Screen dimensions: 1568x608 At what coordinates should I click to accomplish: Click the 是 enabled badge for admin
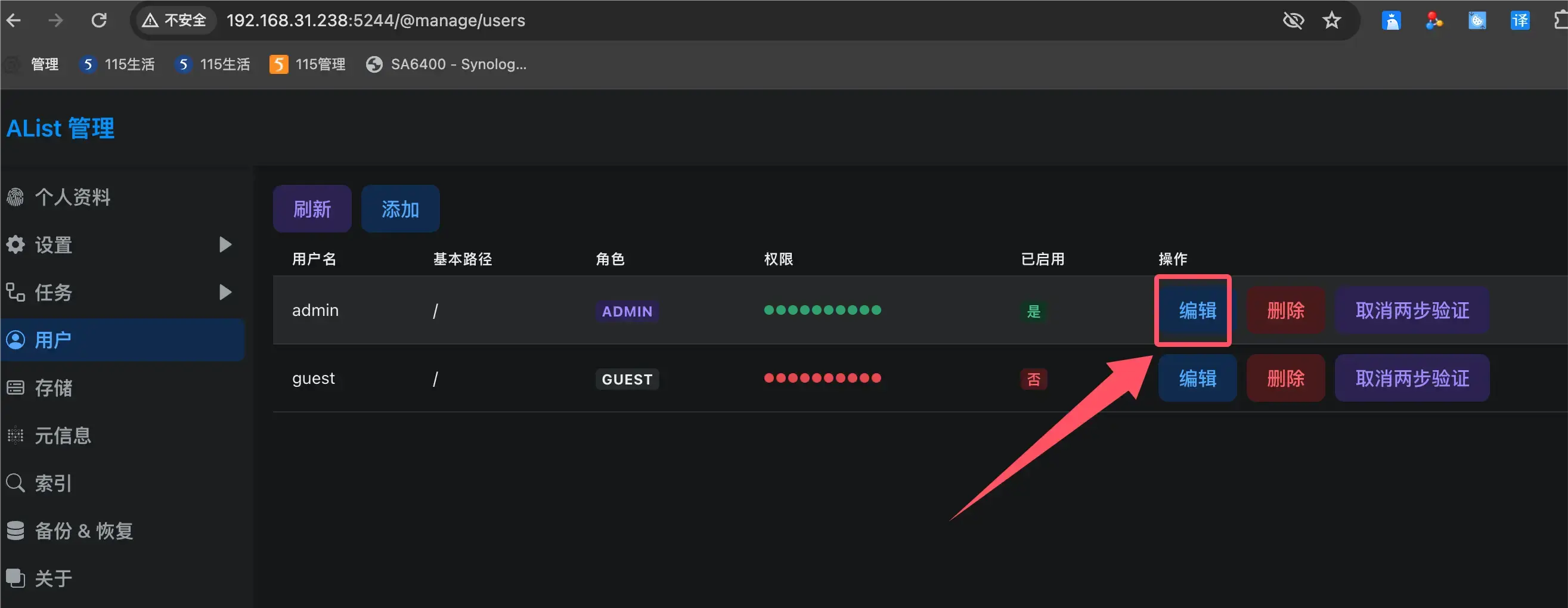tap(1034, 311)
